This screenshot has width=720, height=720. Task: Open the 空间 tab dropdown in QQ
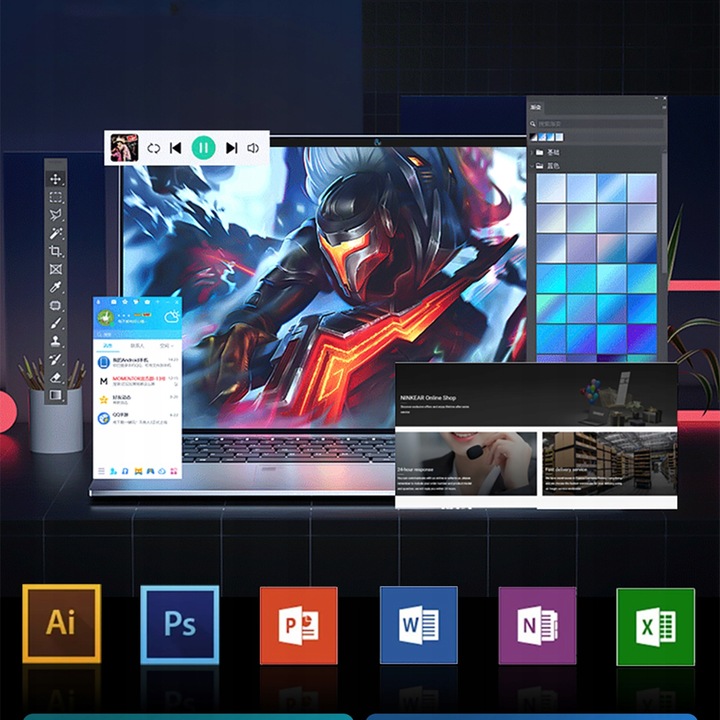tap(166, 346)
